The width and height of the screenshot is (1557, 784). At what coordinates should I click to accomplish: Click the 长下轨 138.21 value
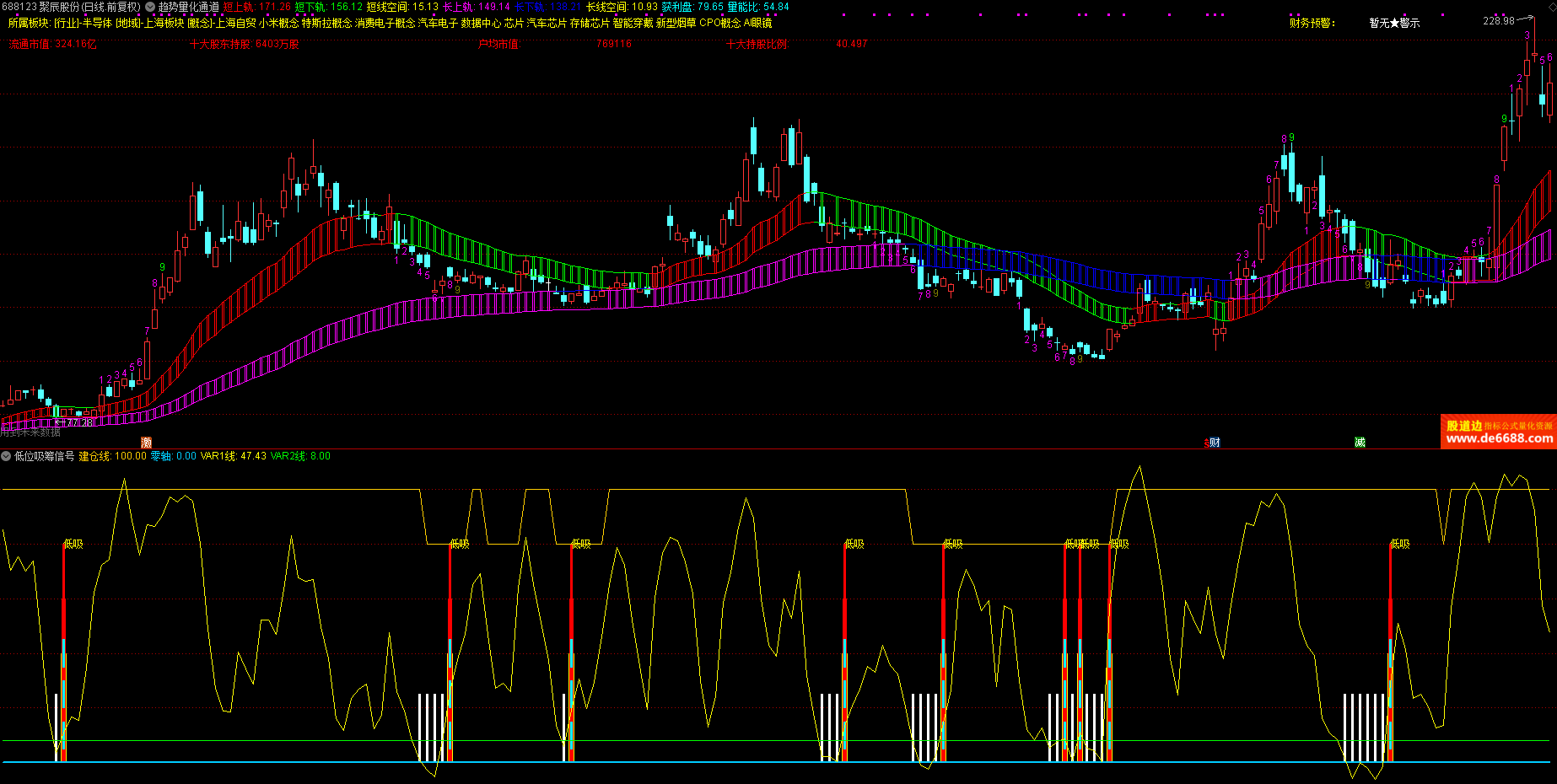(x=548, y=7)
